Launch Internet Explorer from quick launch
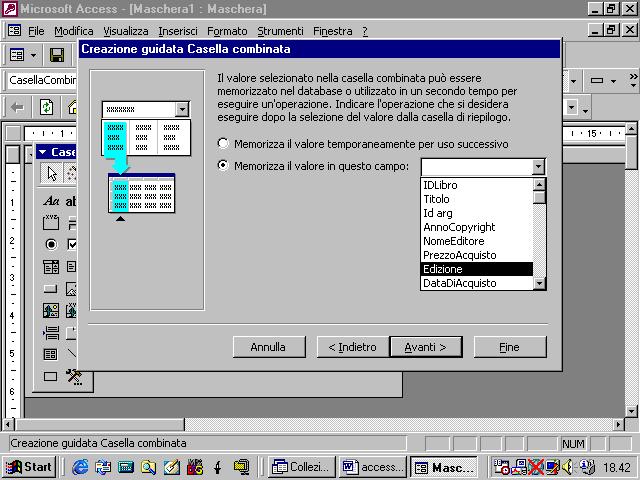Screen dimensions: 640x480 [x=80, y=467]
